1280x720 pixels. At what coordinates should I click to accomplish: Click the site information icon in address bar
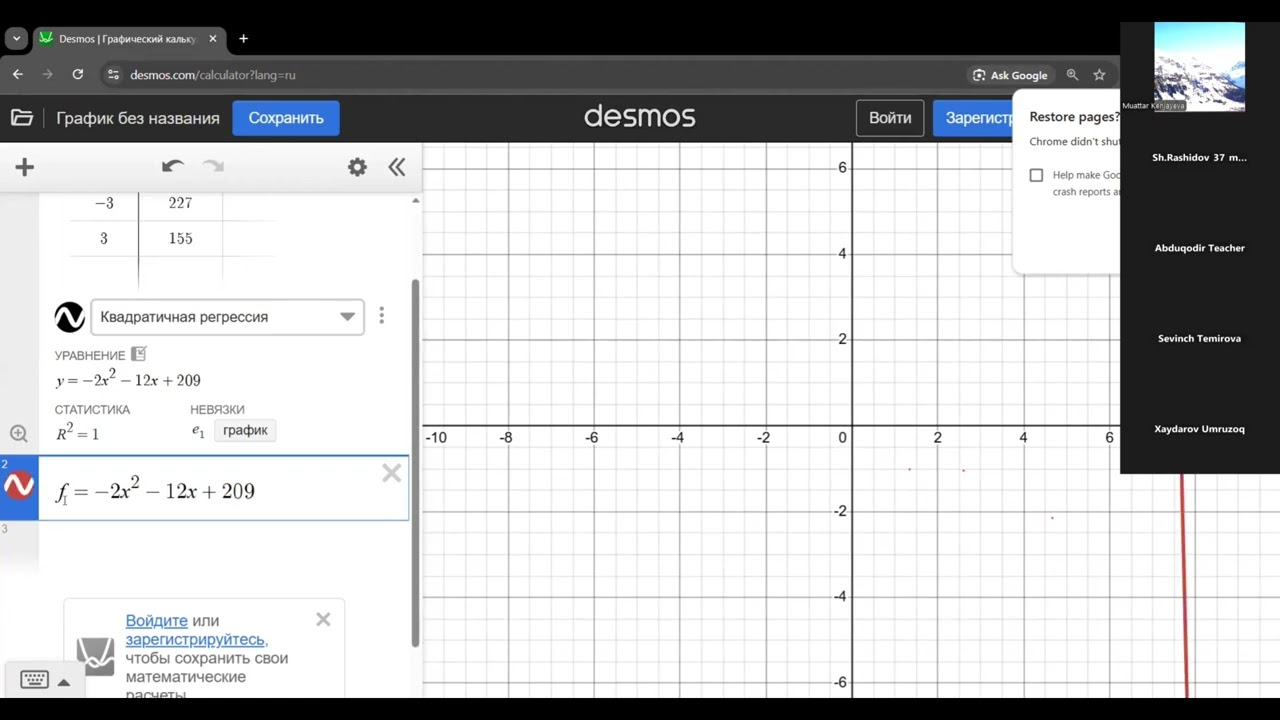[x=113, y=75]
